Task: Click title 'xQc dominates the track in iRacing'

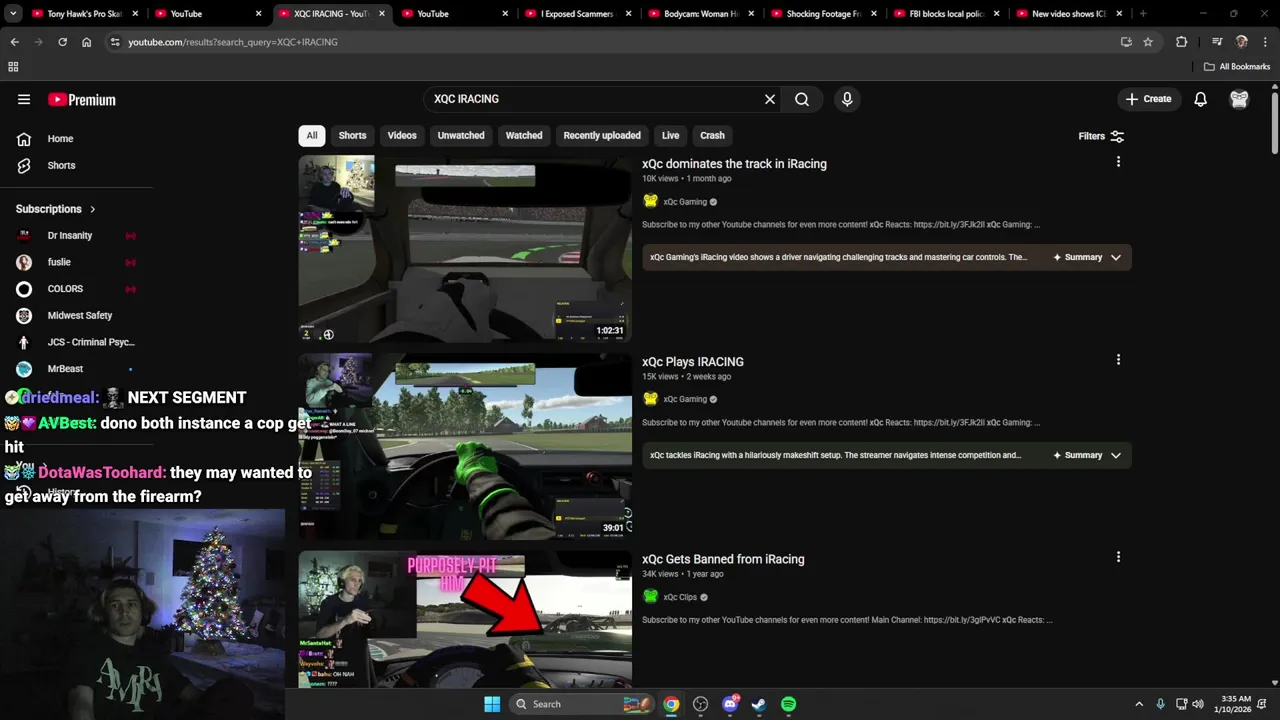Action: pyautogui.click(x=734, y=164)
